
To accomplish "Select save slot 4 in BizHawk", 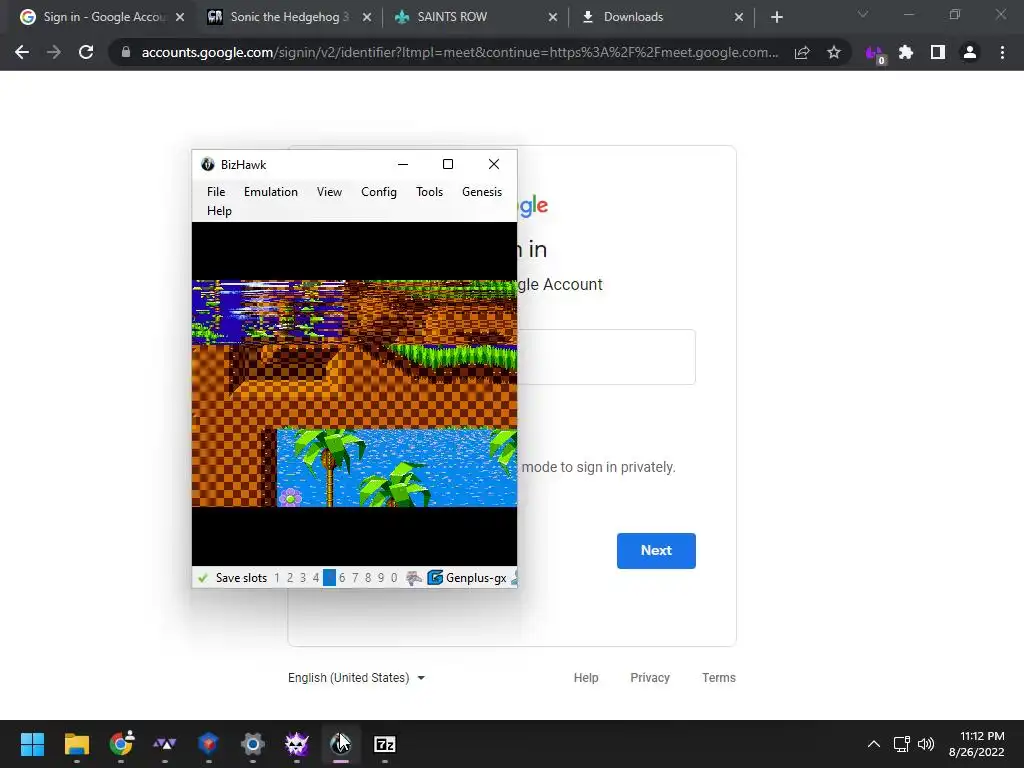I will point(316,577).
